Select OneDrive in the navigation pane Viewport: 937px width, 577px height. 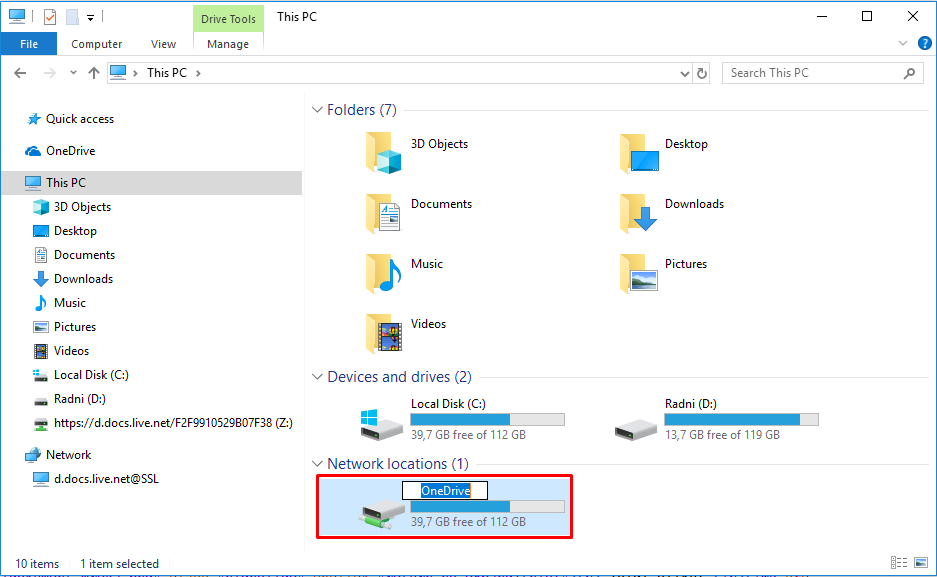click(x=71, y=151)
